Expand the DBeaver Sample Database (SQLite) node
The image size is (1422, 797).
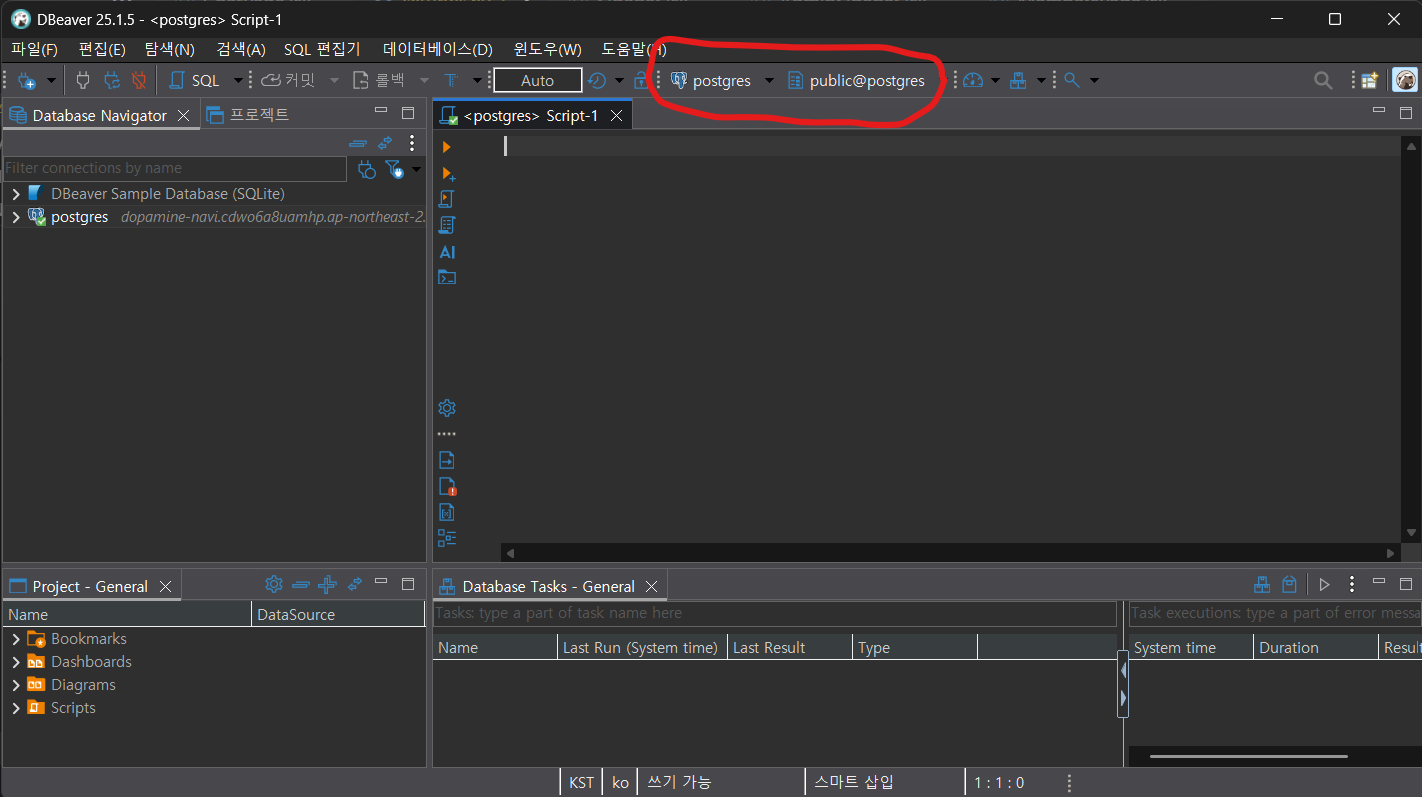(16, 193)
